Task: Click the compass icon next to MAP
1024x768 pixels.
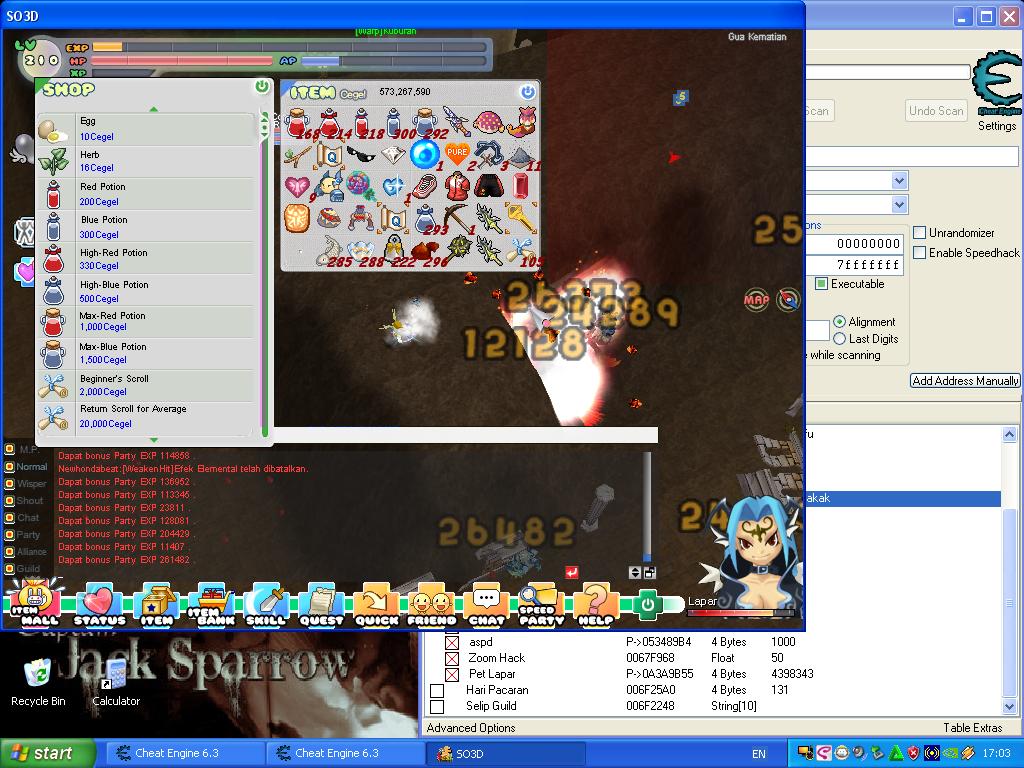Action: point(789,300)
